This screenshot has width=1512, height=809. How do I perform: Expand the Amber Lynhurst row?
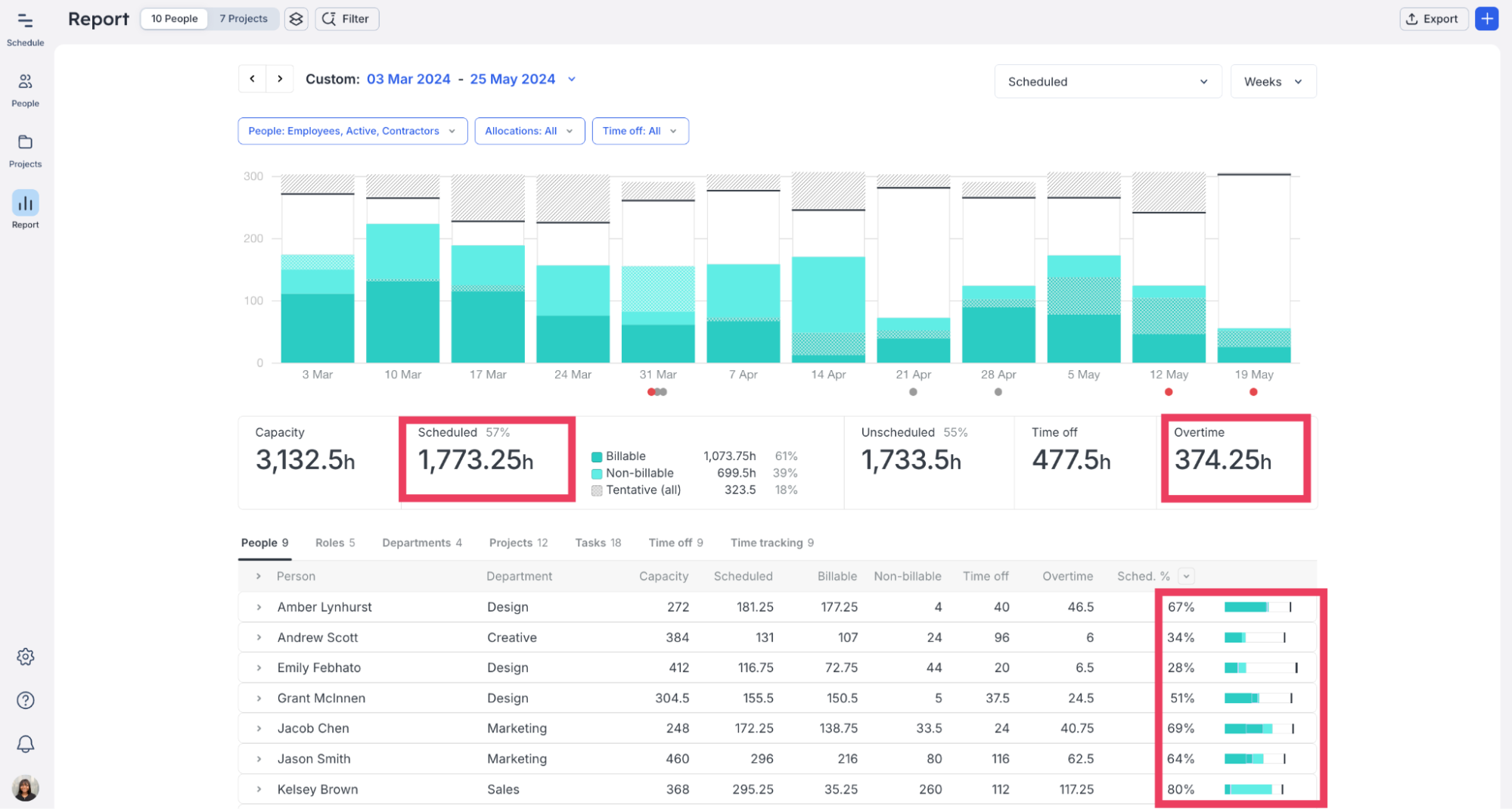tap(259, 607)
